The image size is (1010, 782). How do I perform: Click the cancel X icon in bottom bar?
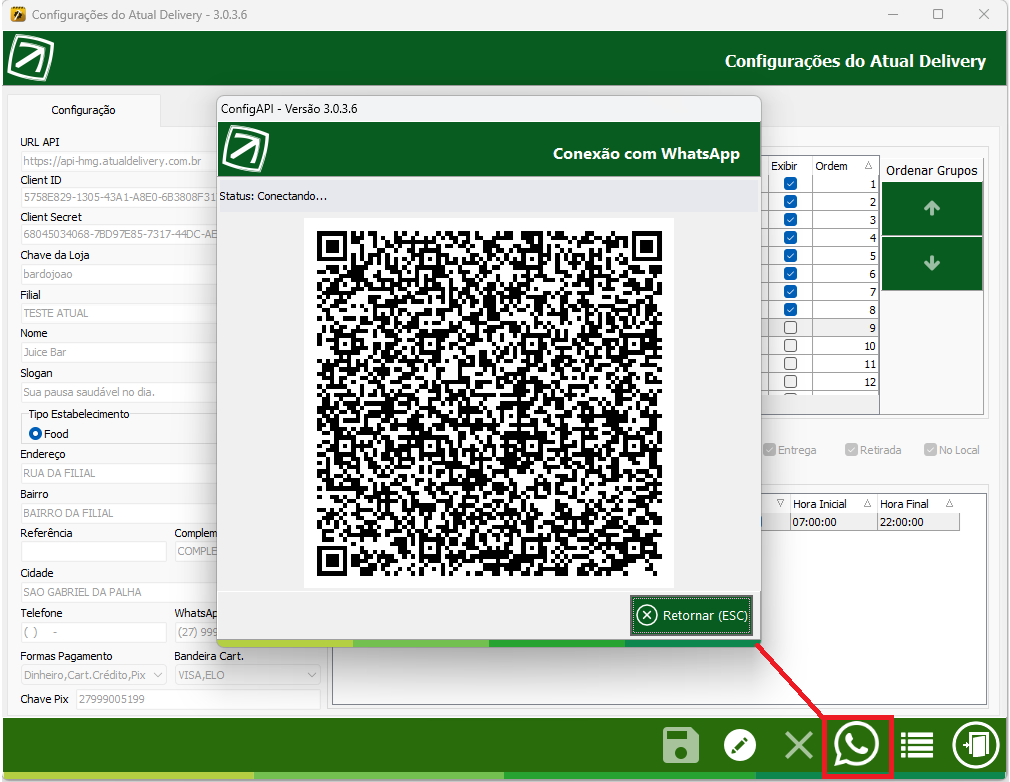[799, 745]
